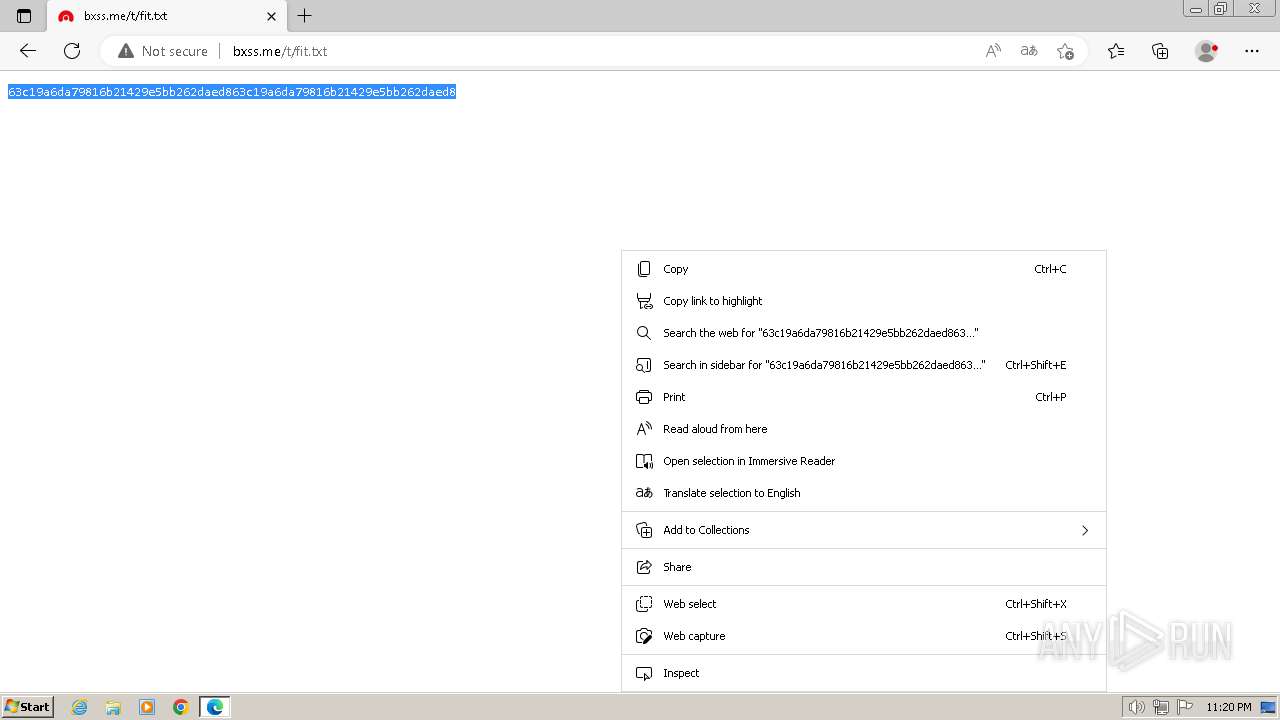Open File Explorer from taskbar

pyautogui.click(x=113, y=707)
